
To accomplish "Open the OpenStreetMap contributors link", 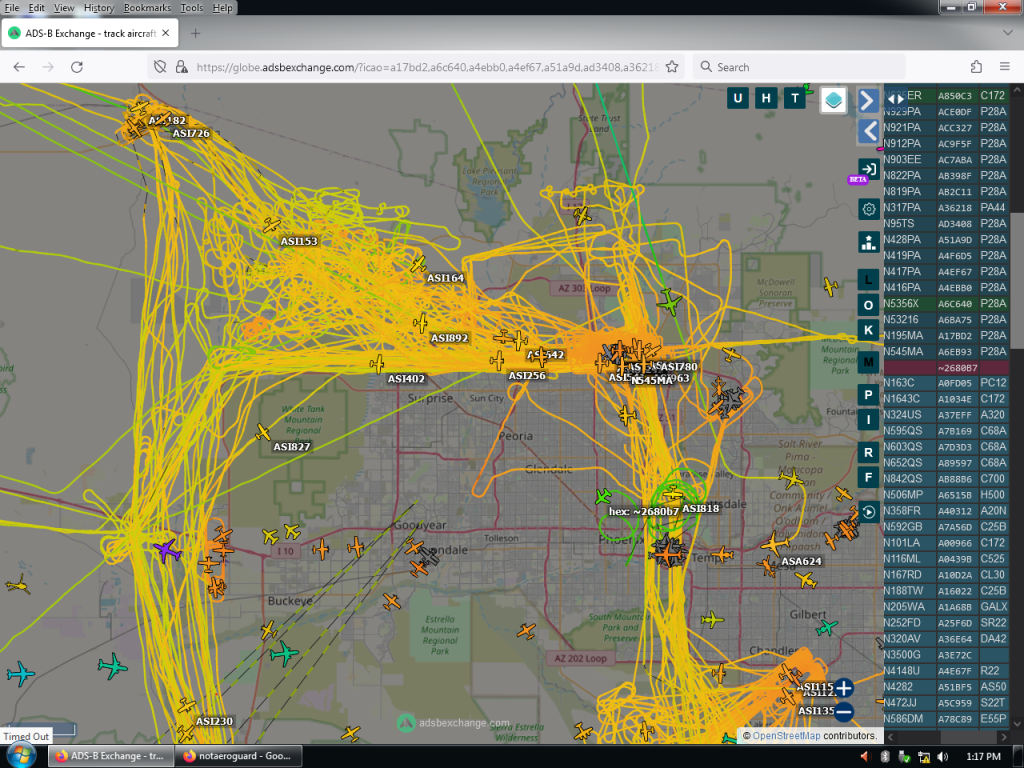I will (x=786, y=735).
